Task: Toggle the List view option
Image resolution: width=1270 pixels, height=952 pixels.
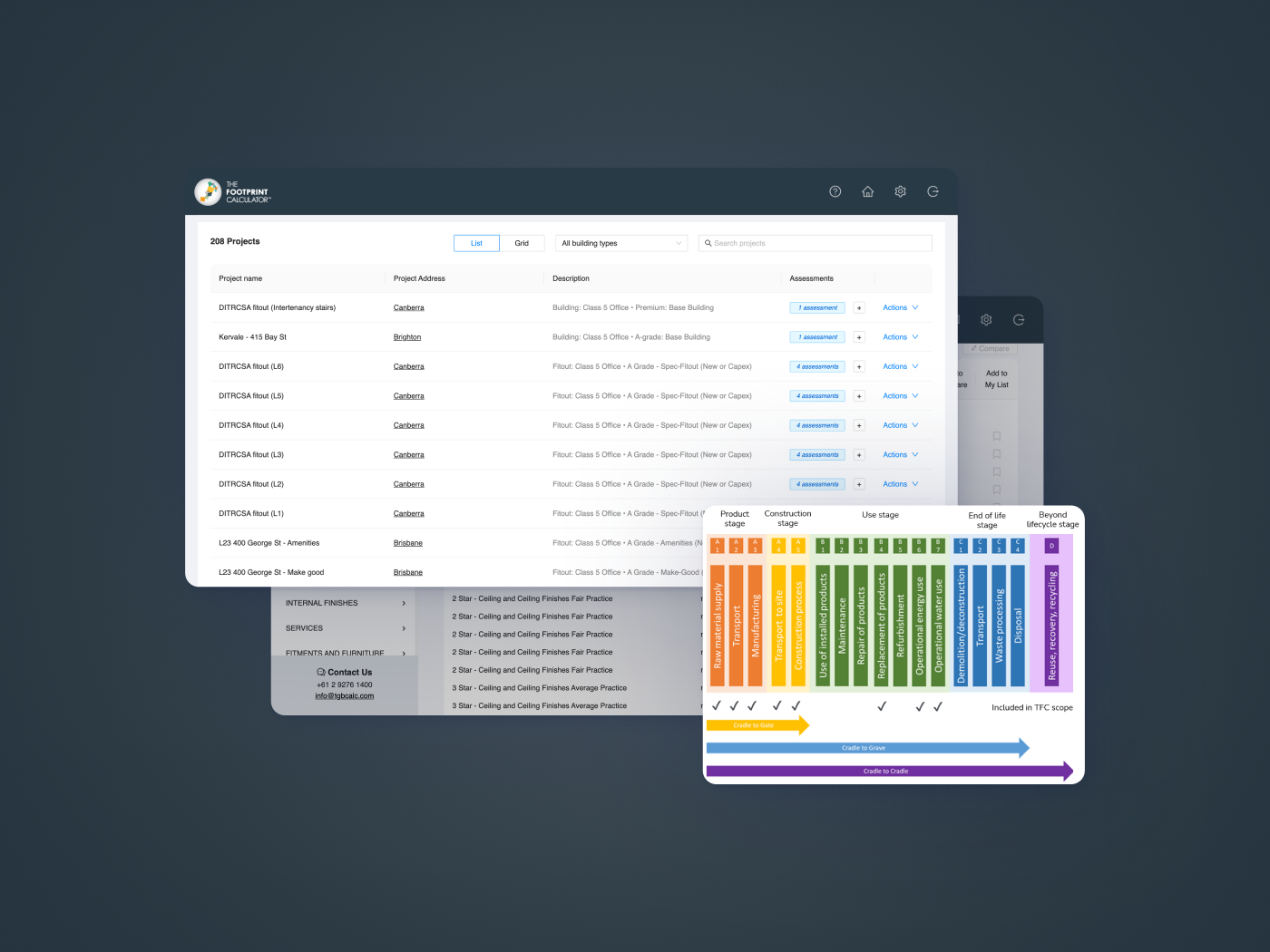Action: point(475,243)
